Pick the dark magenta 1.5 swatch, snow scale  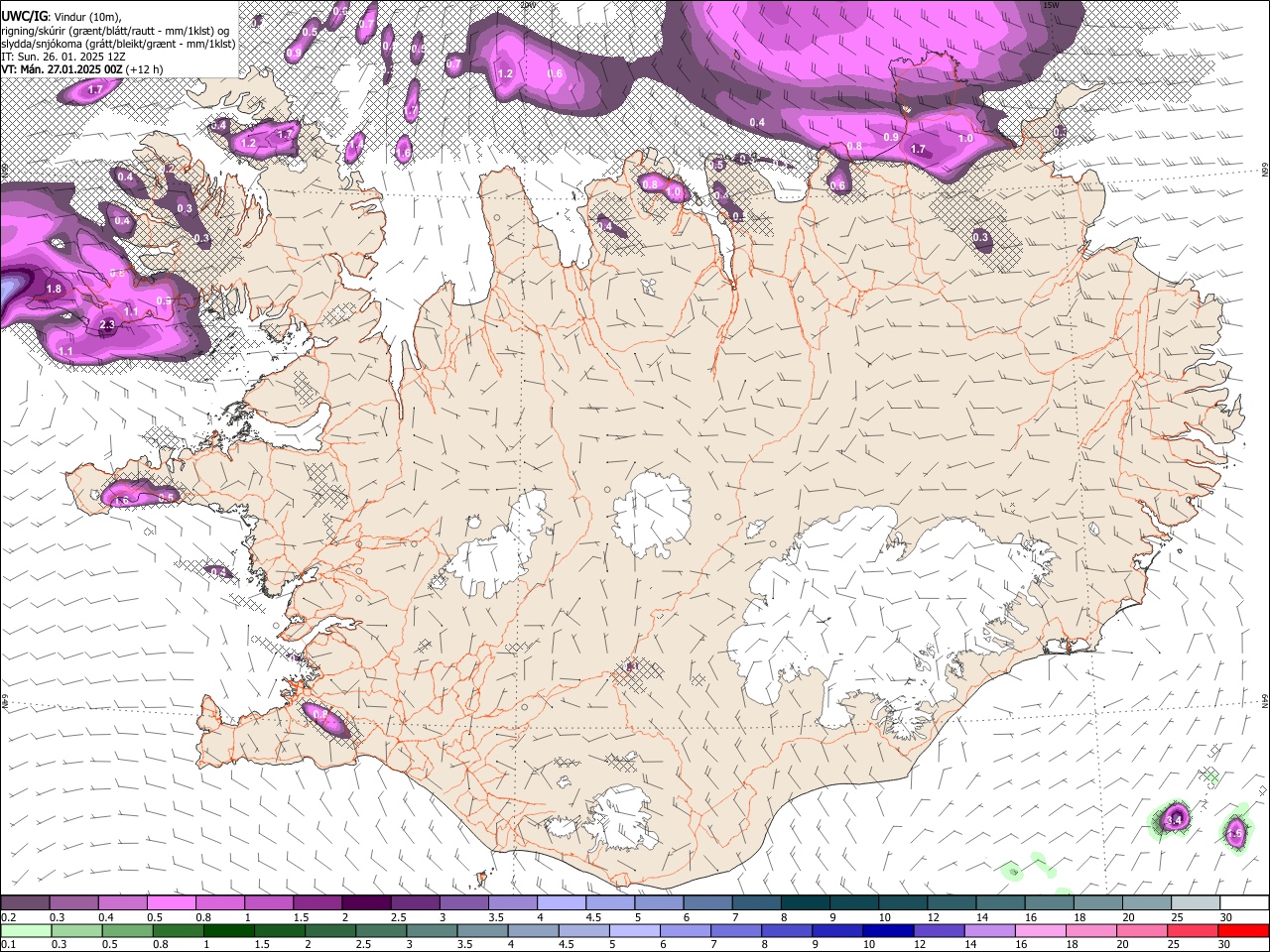coord(317,902)
